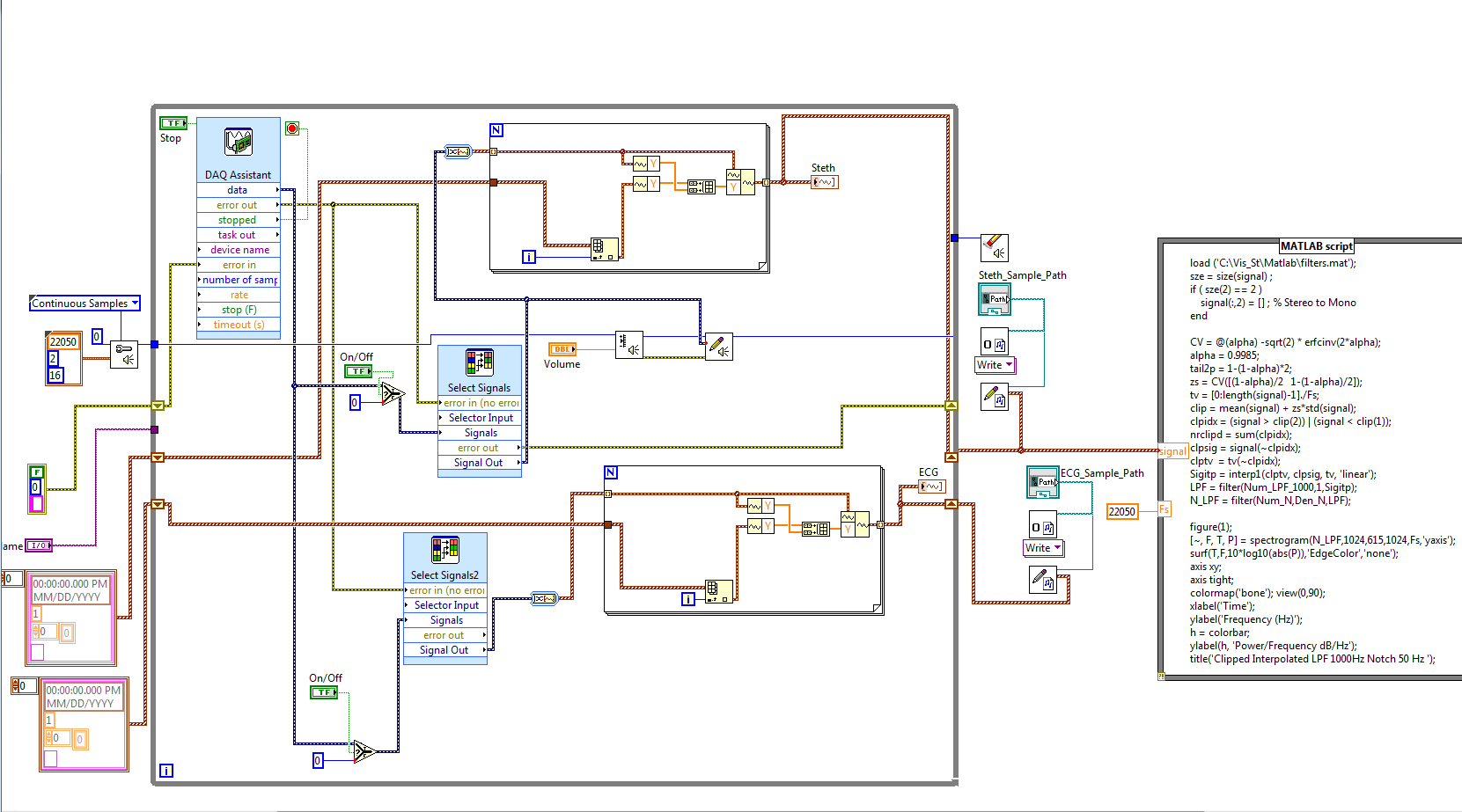The height and width of the screenshot is (812, 1462).
Task: Open the Write dropdown under ECG_Sample_Path
Action: (x=1058, y=547)
